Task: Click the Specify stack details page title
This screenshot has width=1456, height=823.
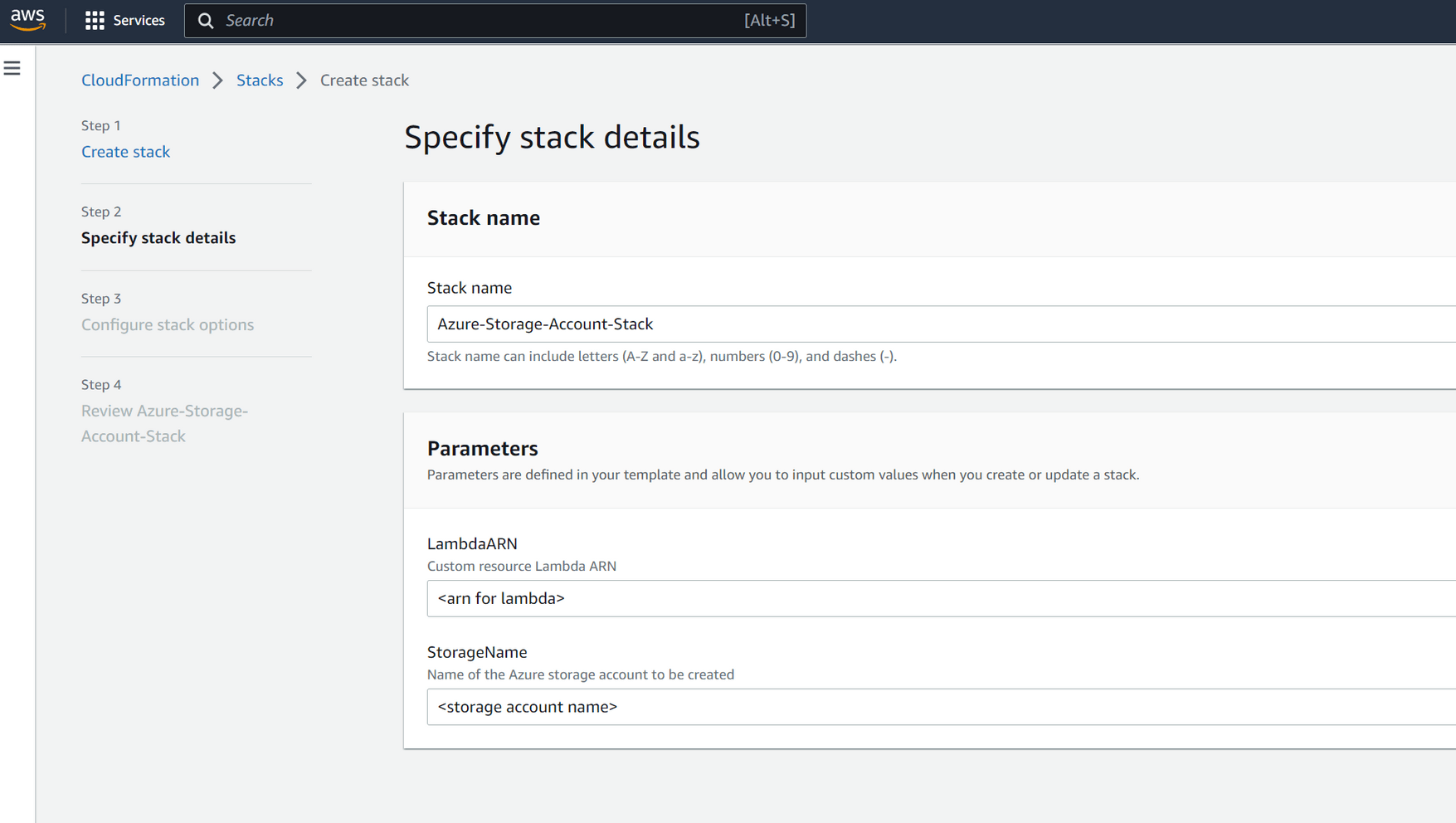Action: coord(552,137)
